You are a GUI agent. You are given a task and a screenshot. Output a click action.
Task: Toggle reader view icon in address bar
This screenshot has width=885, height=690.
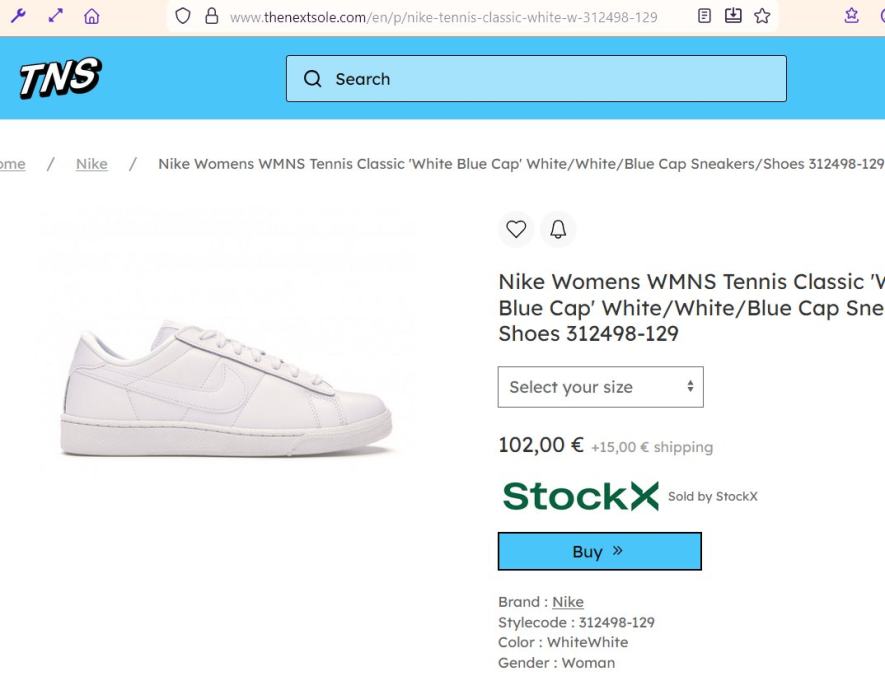click(705, 16)
